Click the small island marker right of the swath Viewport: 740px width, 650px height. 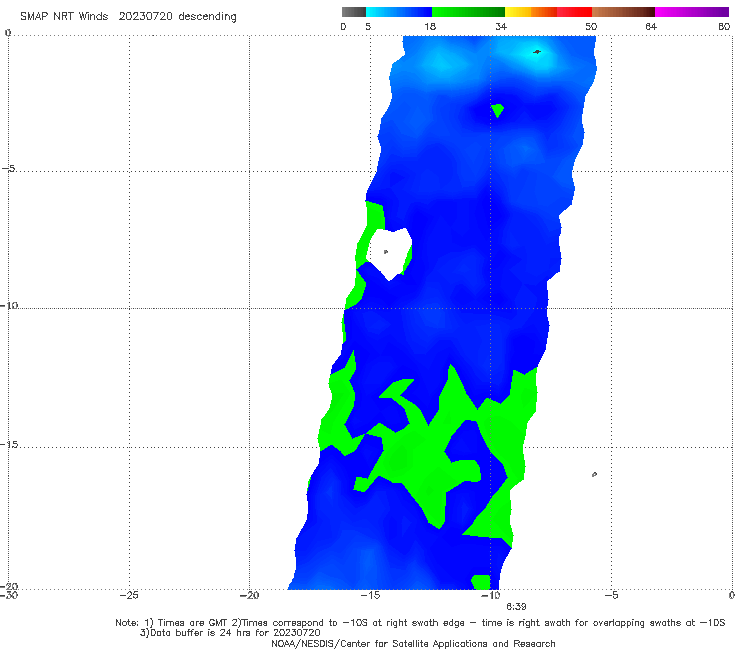pyautogui.click(x=594, y=474)
